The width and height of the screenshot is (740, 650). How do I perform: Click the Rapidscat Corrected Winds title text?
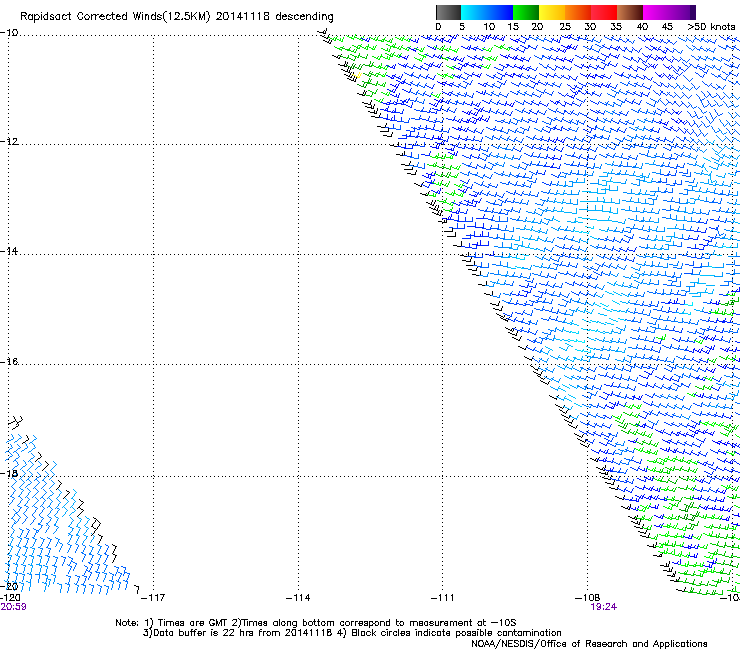pos(177,17)
